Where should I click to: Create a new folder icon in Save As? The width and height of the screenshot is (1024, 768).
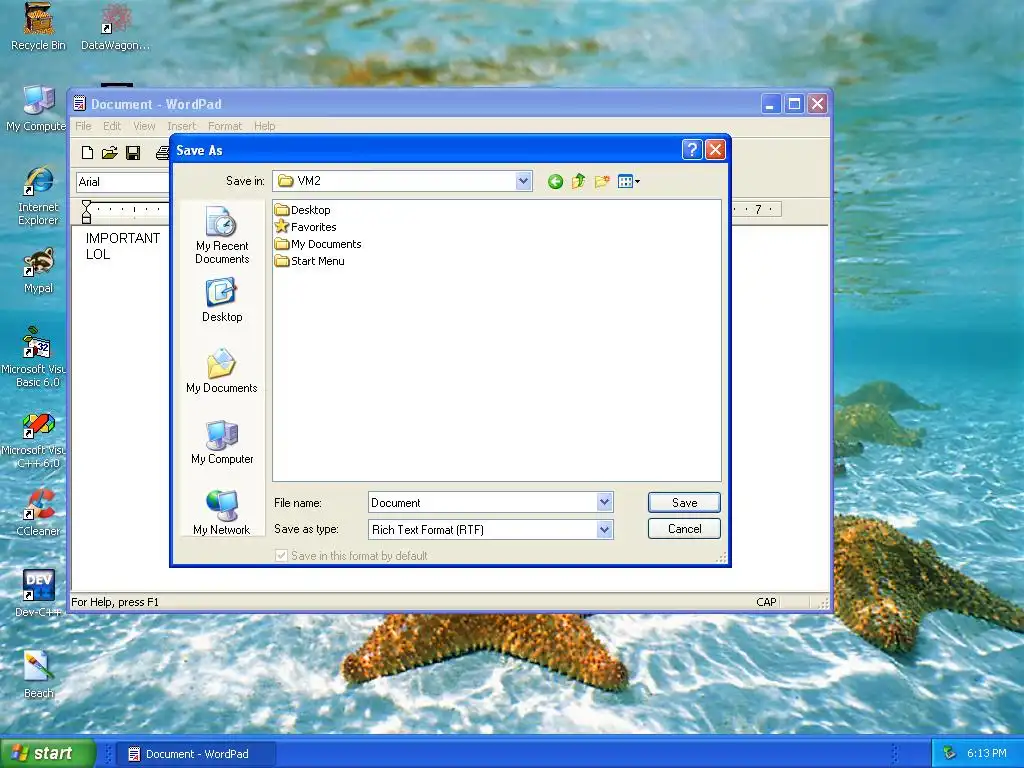click(x=602, y=182)
